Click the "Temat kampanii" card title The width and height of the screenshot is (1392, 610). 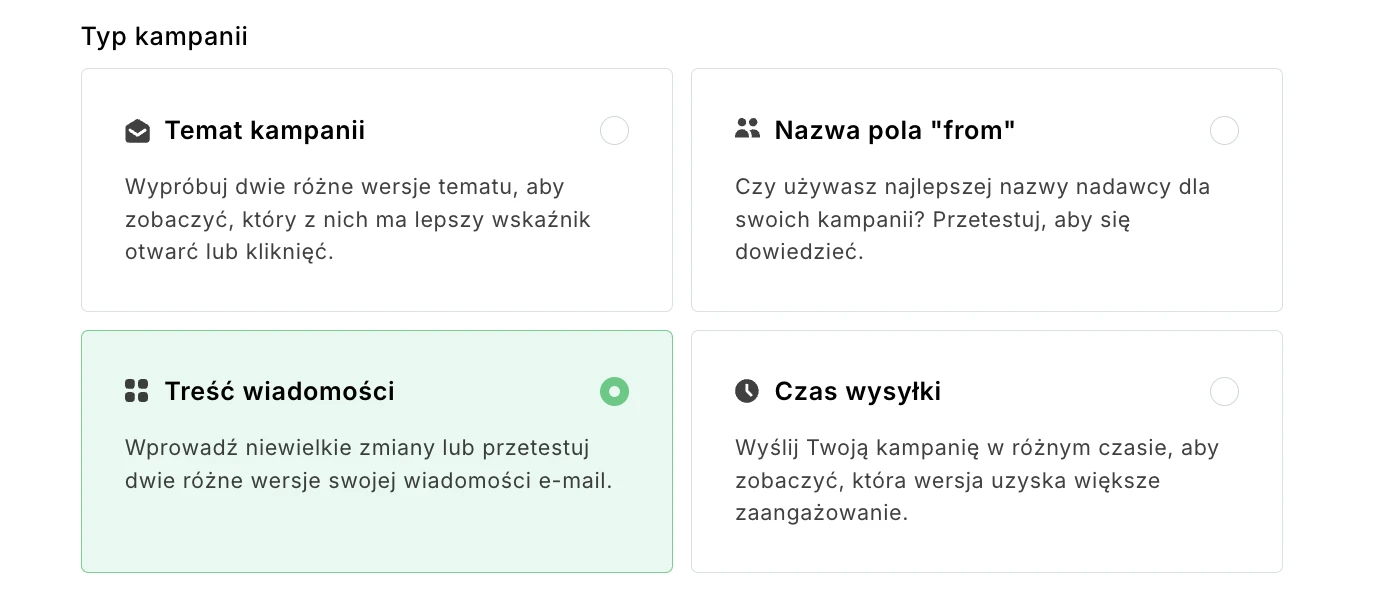click(264, 131)
